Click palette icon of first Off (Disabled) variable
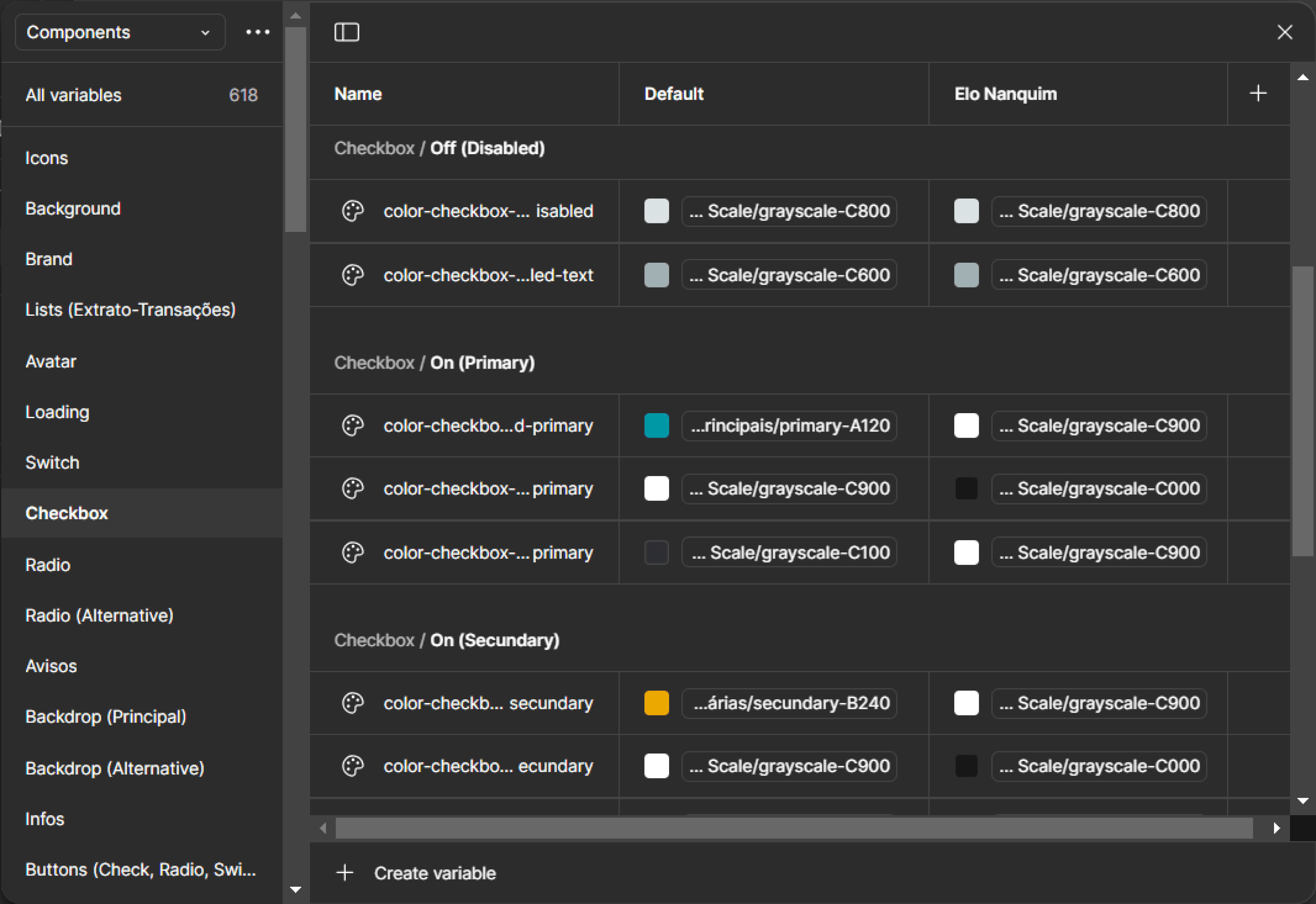1316x904 pixels. point(352,211)
